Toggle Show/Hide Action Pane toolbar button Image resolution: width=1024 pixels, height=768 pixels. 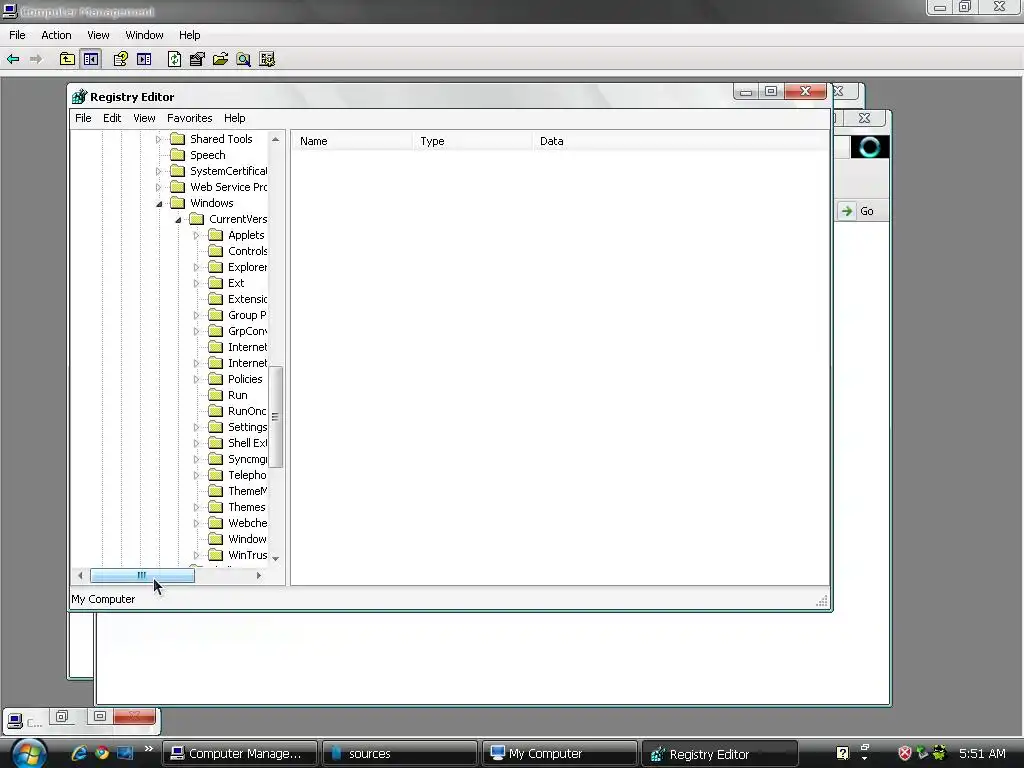pos(144,59)
